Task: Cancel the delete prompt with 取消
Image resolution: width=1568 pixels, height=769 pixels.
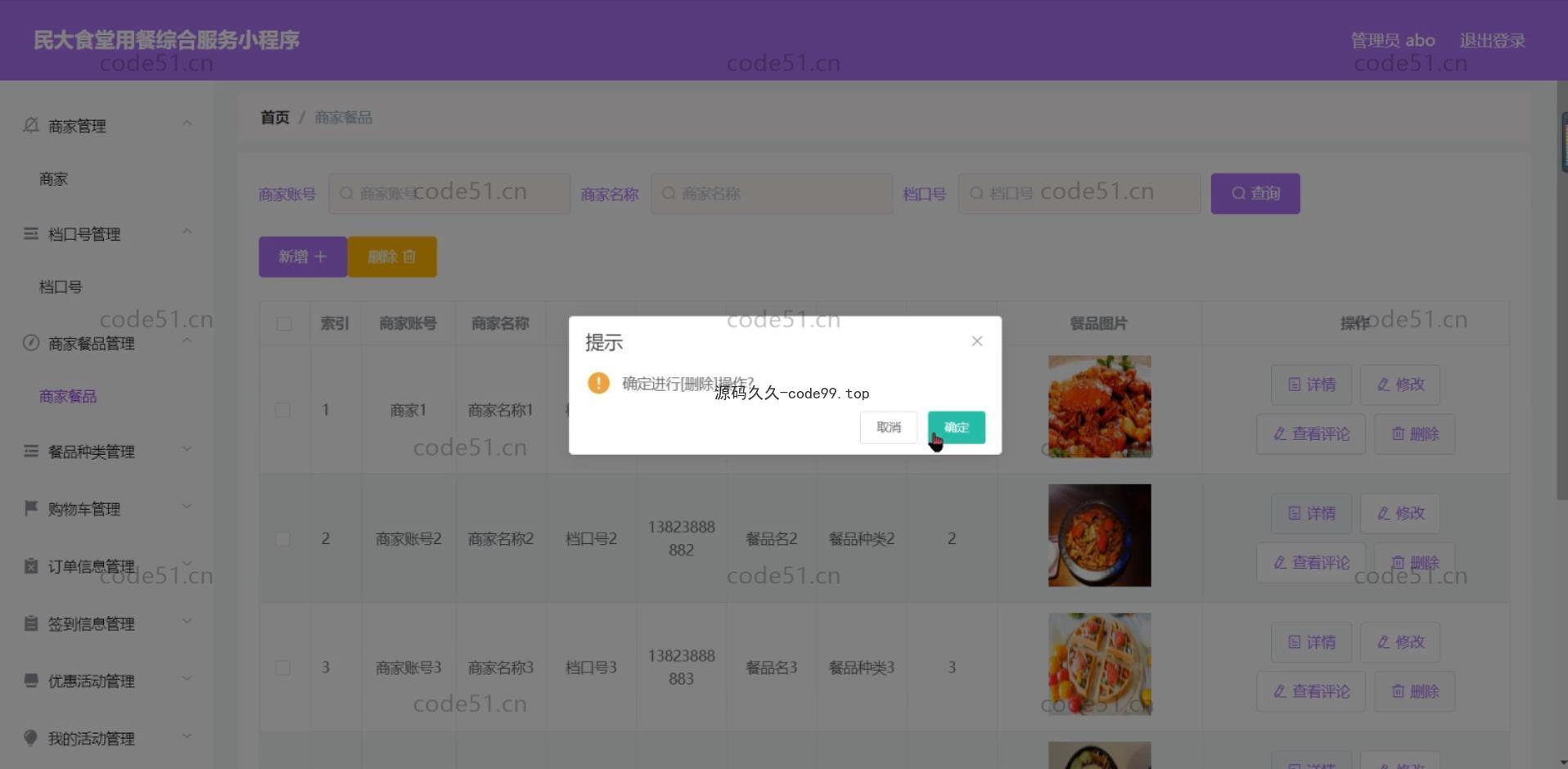Action: 889,427
